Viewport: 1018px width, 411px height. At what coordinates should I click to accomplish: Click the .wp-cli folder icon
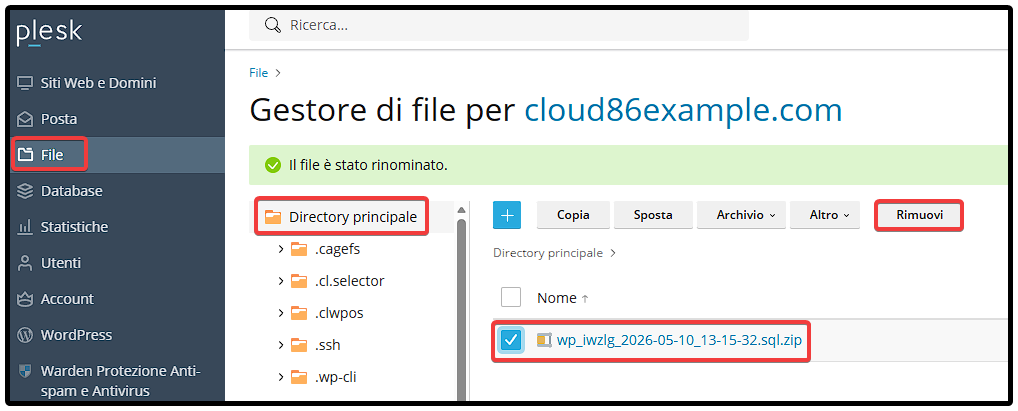pyautogui.click(x=299, y=377)
